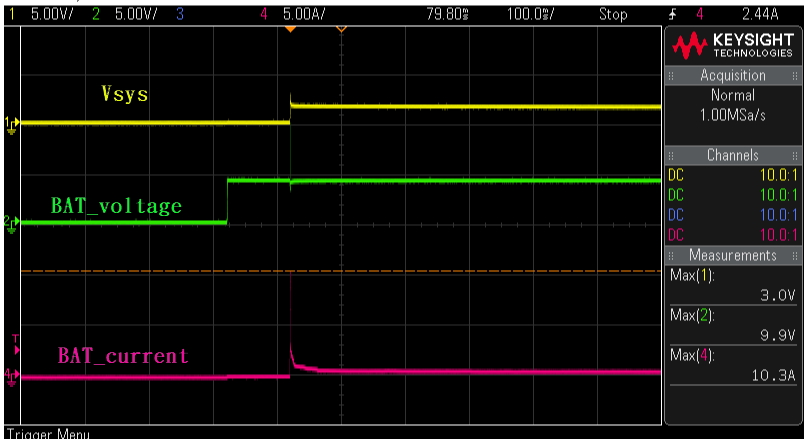This screenshot has height=439, width=806.
Task: Click the 100.0 ms/ timebase value
Action: 530,14
